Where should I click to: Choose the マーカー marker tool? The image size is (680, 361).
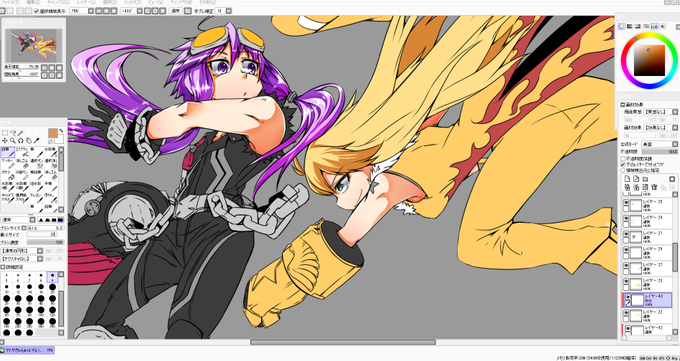(8, 163)
